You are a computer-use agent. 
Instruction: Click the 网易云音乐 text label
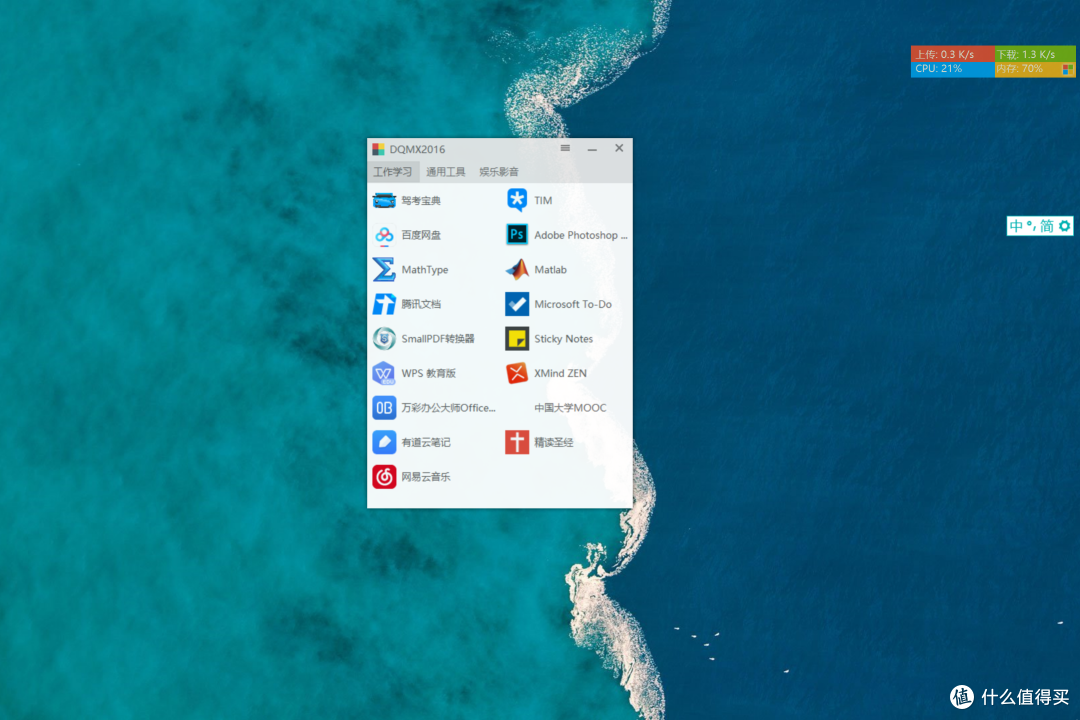click(426, 476)
